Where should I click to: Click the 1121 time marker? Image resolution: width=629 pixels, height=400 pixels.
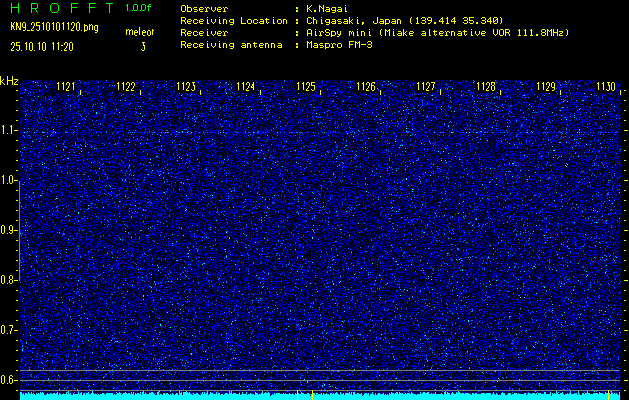pyautogui.click(x=66, y=88)
